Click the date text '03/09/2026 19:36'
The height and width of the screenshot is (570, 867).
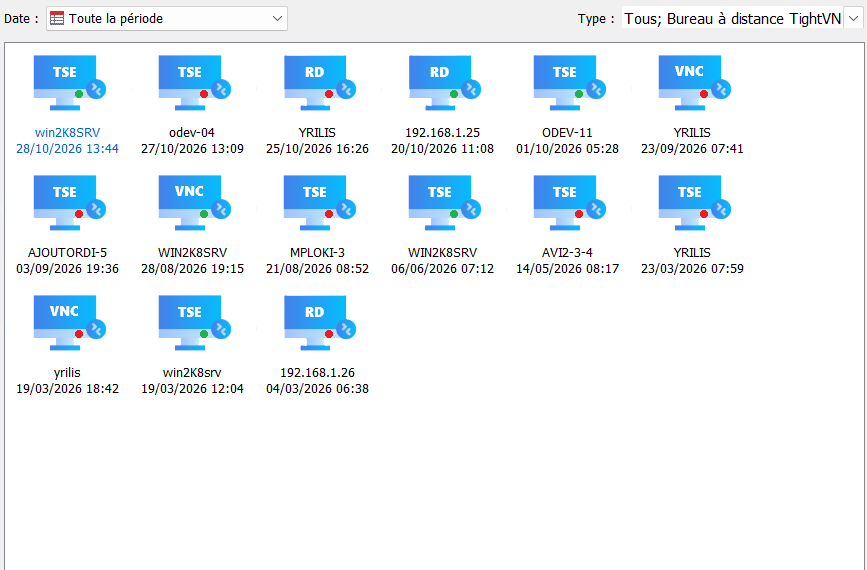67,269
